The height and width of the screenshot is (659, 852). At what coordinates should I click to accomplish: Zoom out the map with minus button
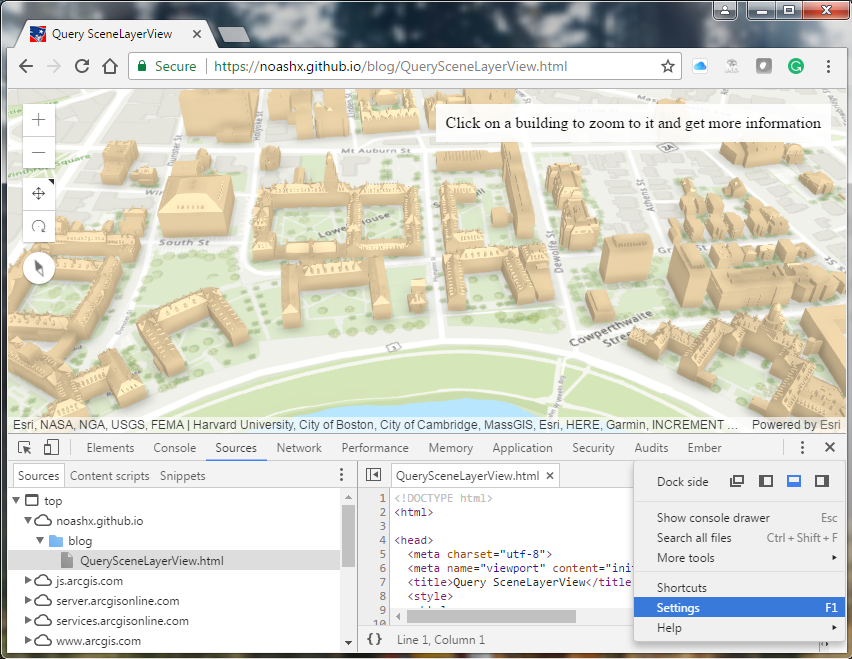(39, 153)
